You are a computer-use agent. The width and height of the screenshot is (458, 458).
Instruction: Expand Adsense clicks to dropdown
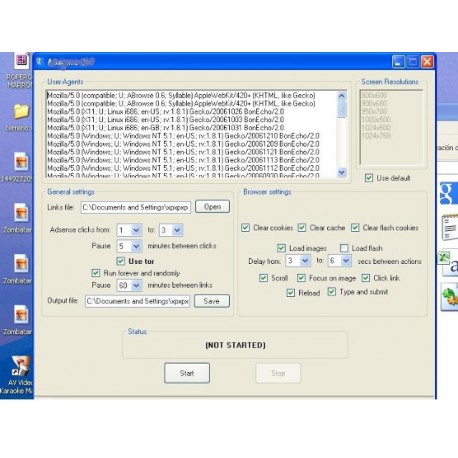(x=177, y=230)
